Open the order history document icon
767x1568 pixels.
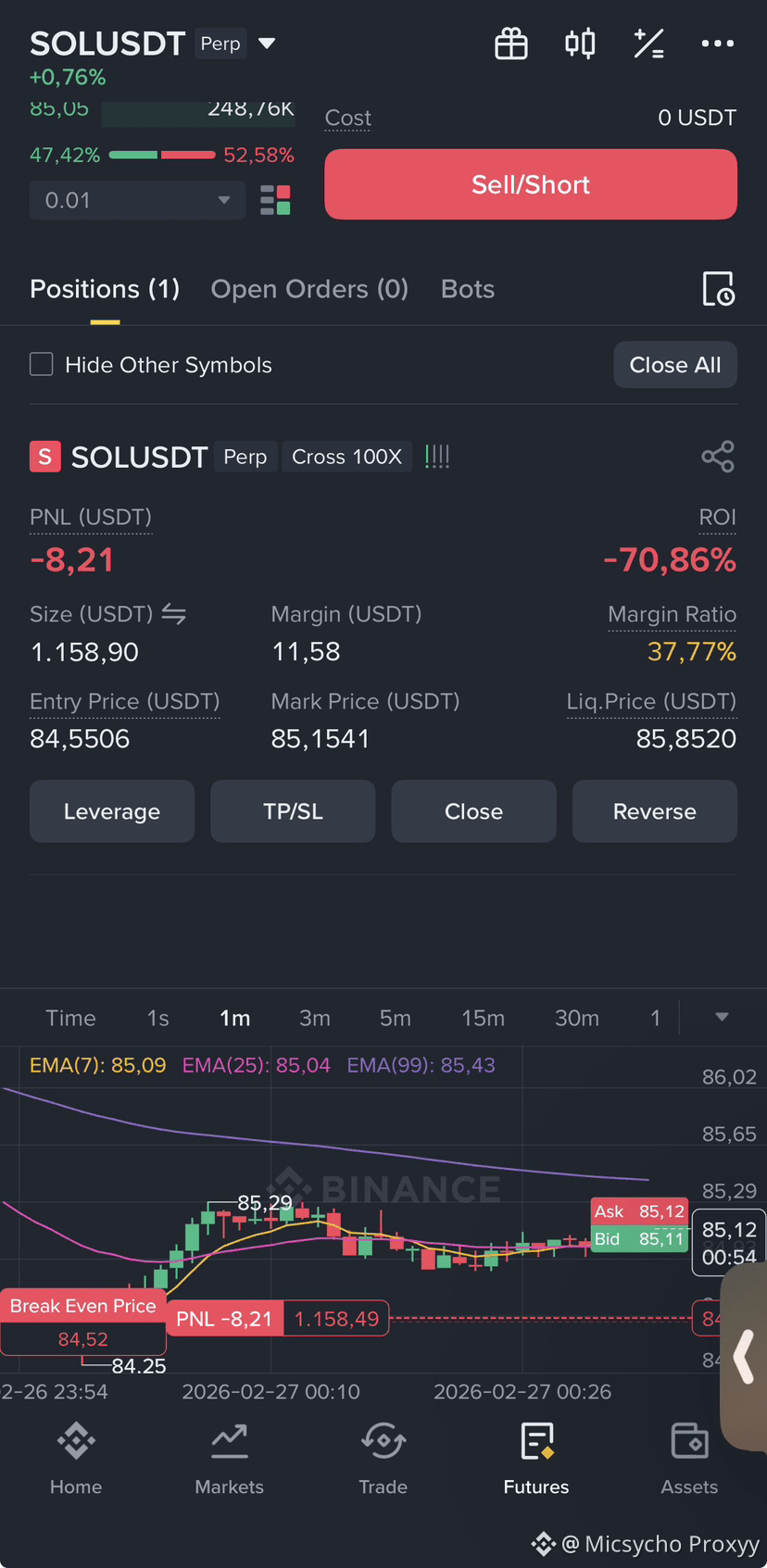tap(719, 289)
